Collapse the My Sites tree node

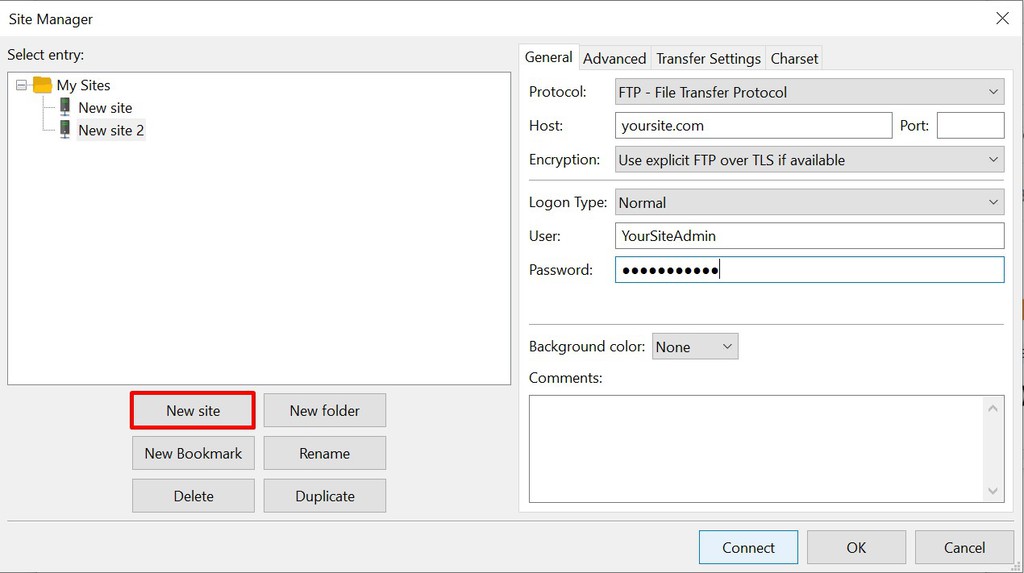click(22, 85)
